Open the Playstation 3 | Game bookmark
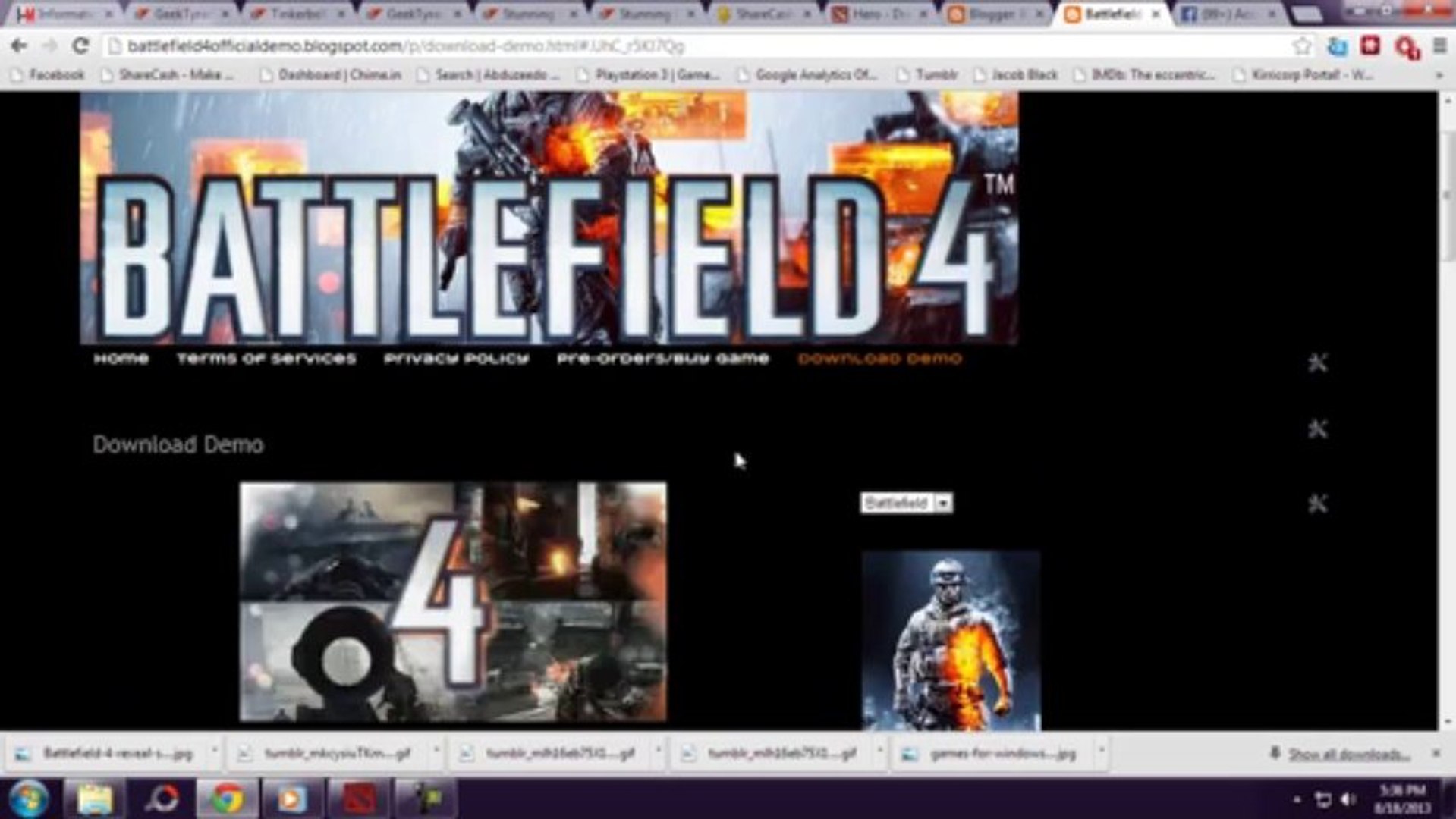 click(x=648, y=75)
